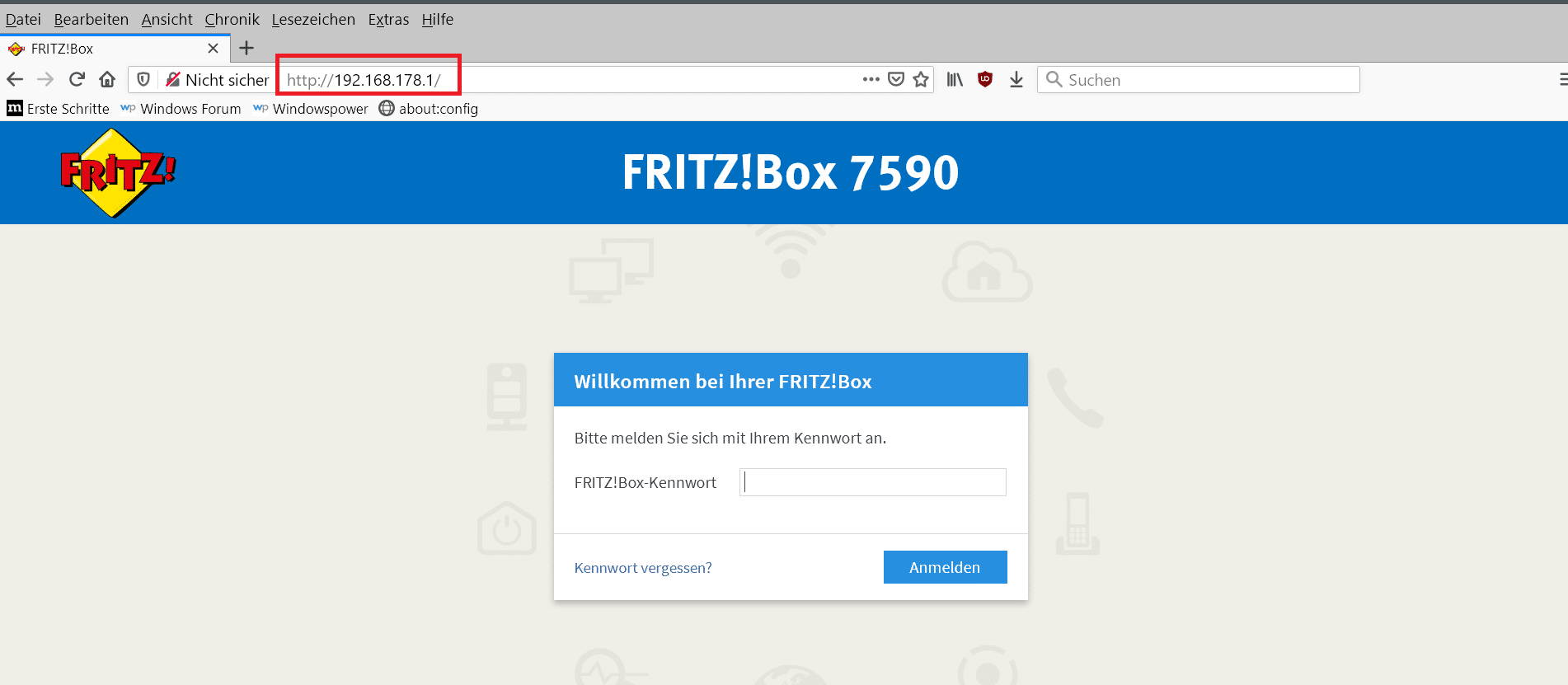Open the Datei menu
Screen dimensions: 1568x685
(x=23, y=19)
